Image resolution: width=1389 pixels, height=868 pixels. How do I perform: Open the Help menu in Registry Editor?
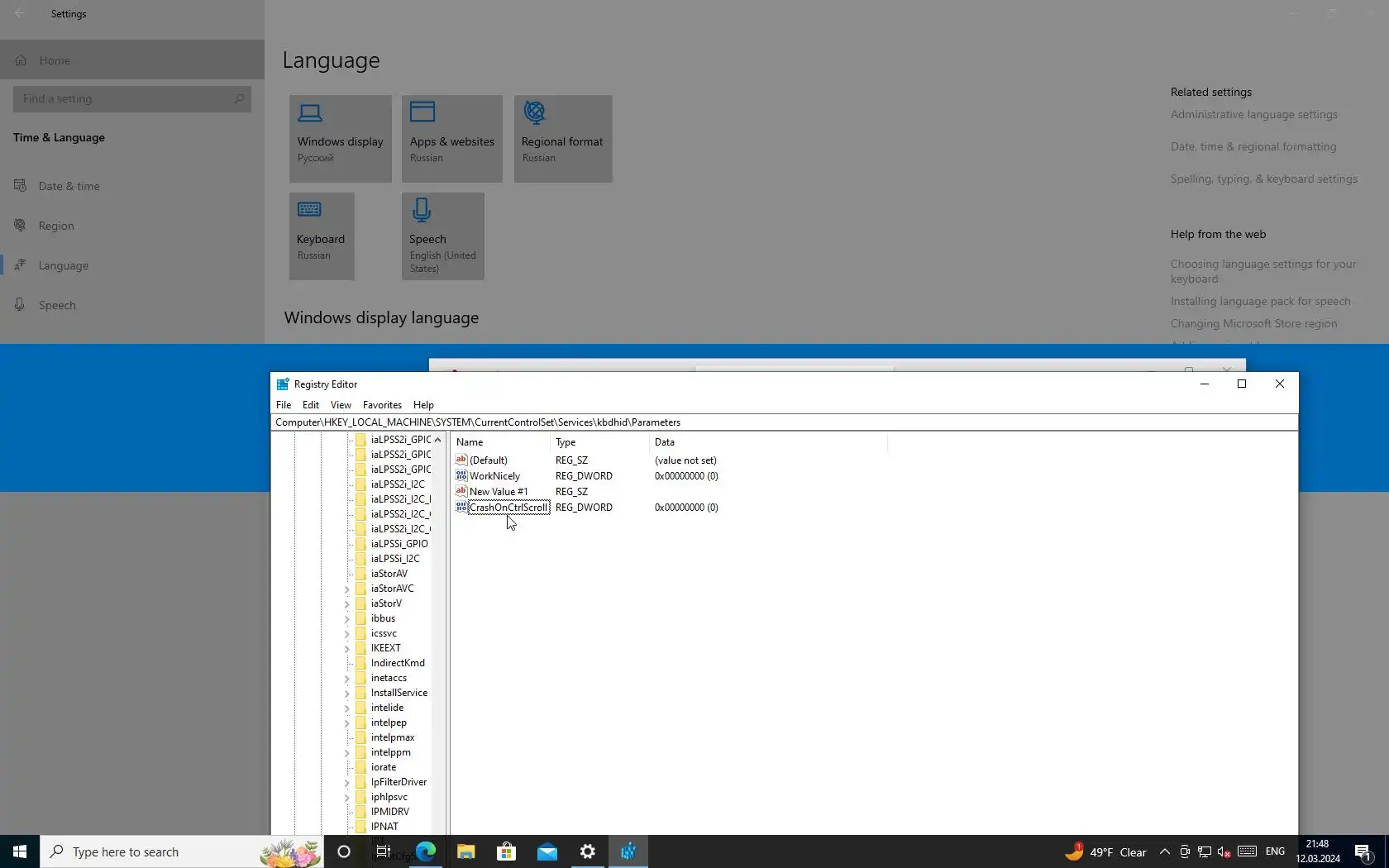[x=423, y=405]
